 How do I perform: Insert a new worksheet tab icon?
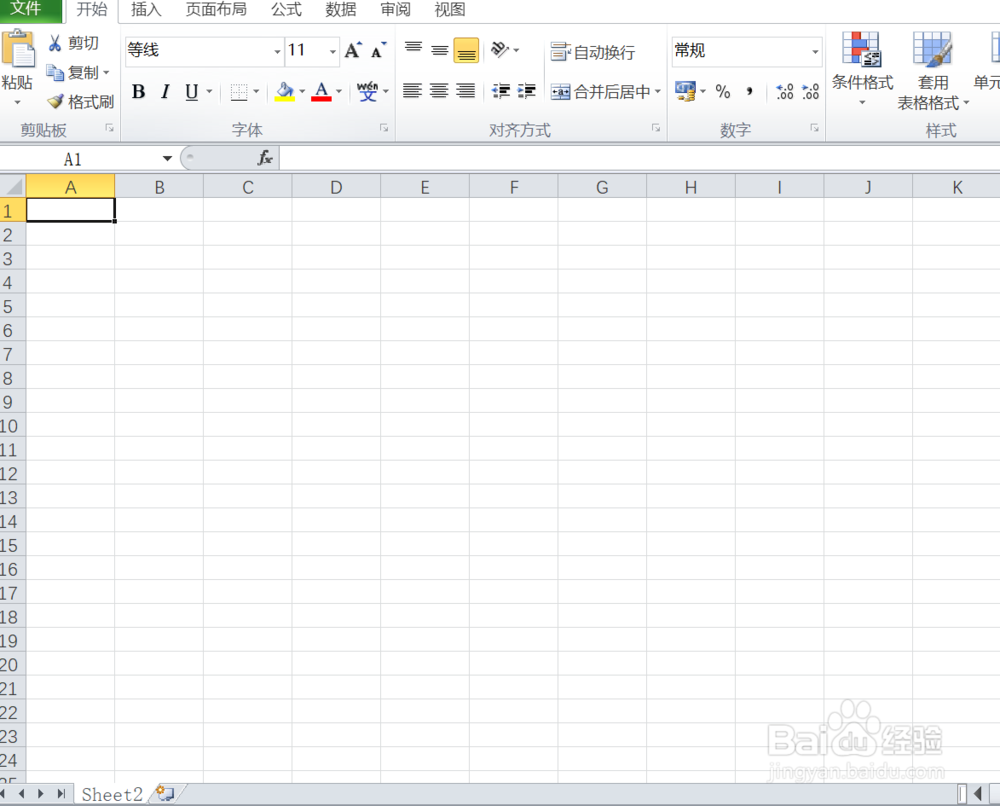click(x=166, y=793)
